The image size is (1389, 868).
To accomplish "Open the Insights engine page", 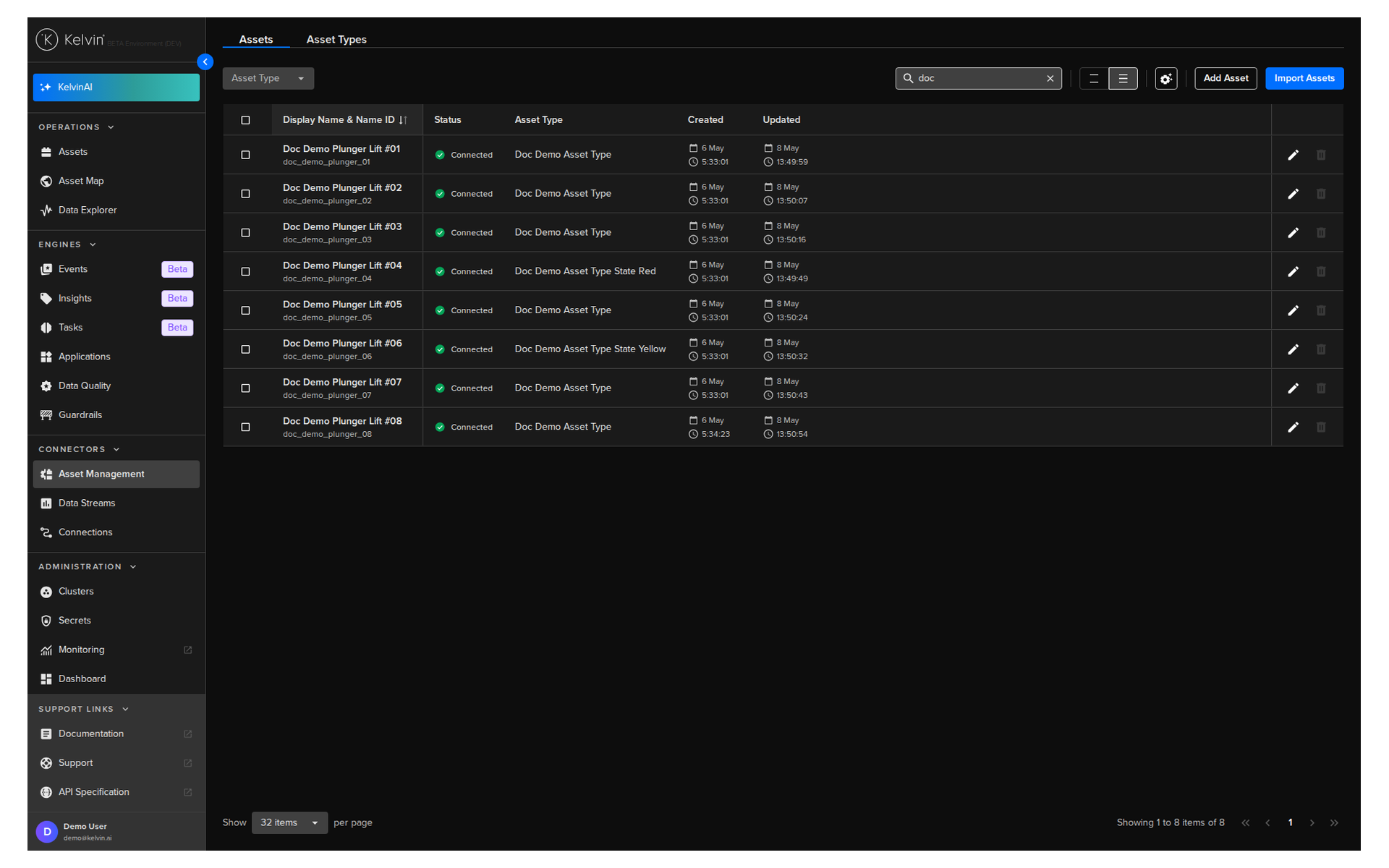I will point(116,298).
